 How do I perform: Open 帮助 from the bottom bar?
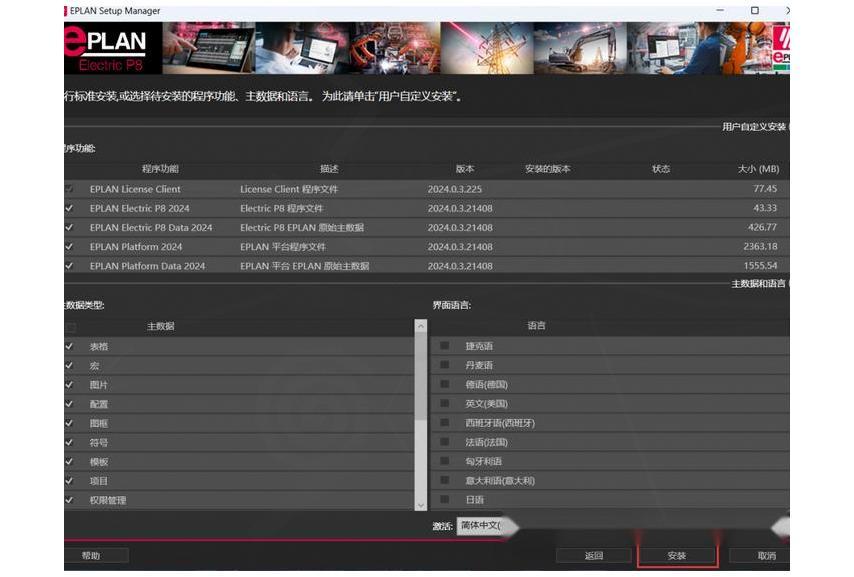(x=91, y=556)
